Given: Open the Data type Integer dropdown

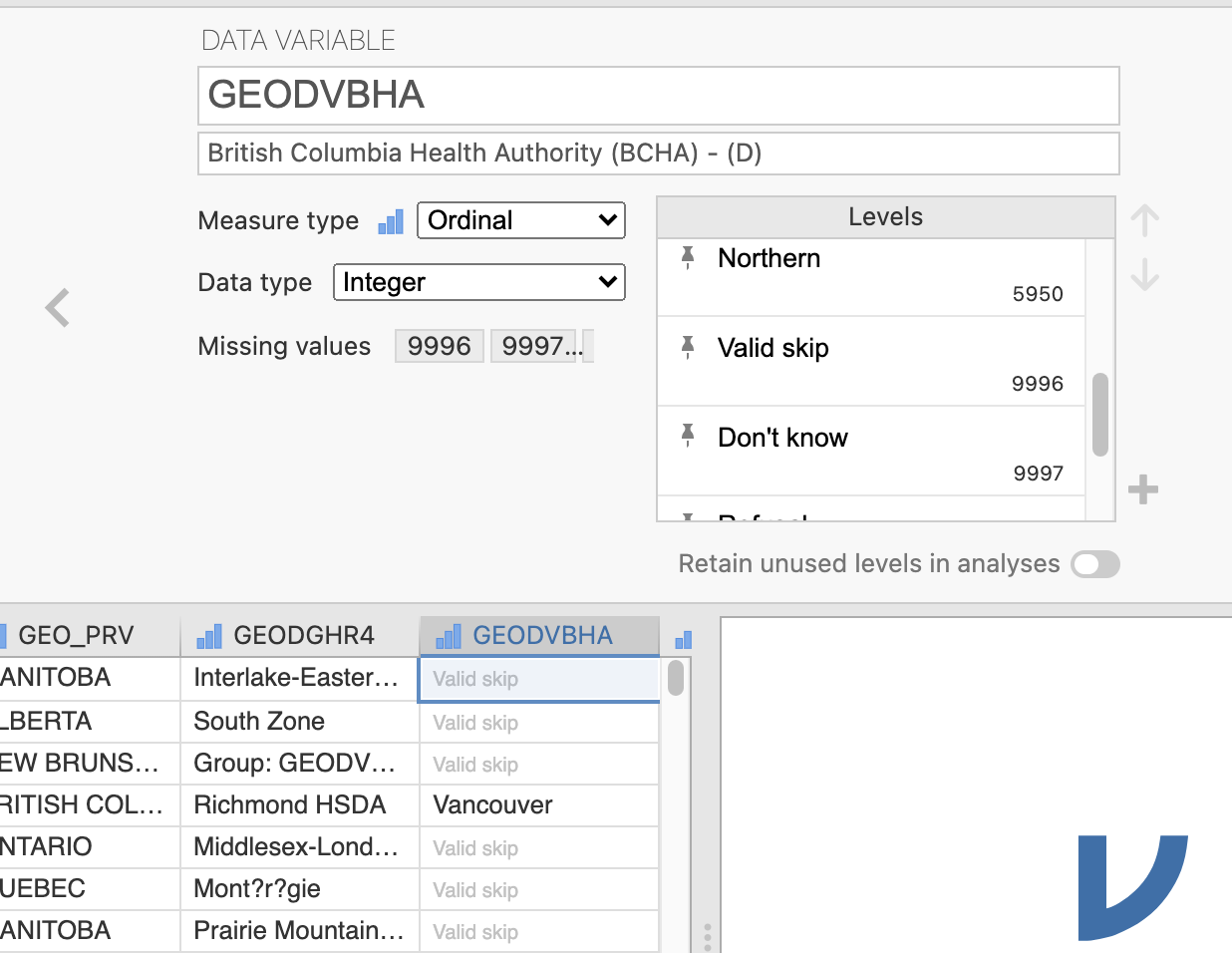Looking at the screenshot, I should [478, 282].
